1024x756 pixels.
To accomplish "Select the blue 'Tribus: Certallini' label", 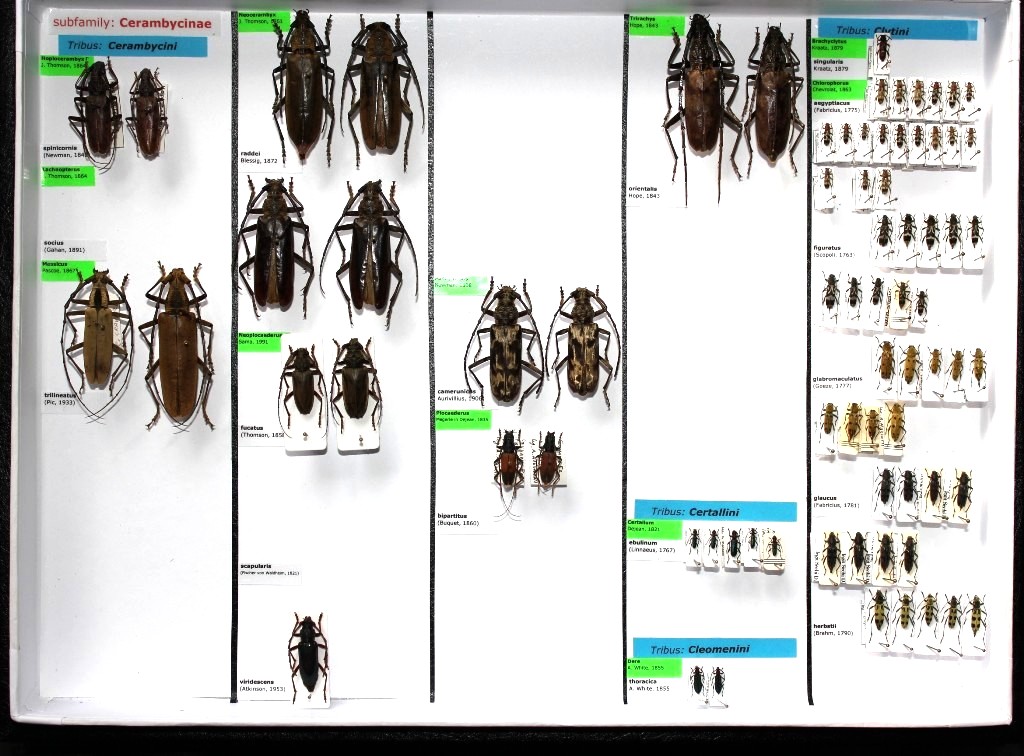I will point(715,511).
